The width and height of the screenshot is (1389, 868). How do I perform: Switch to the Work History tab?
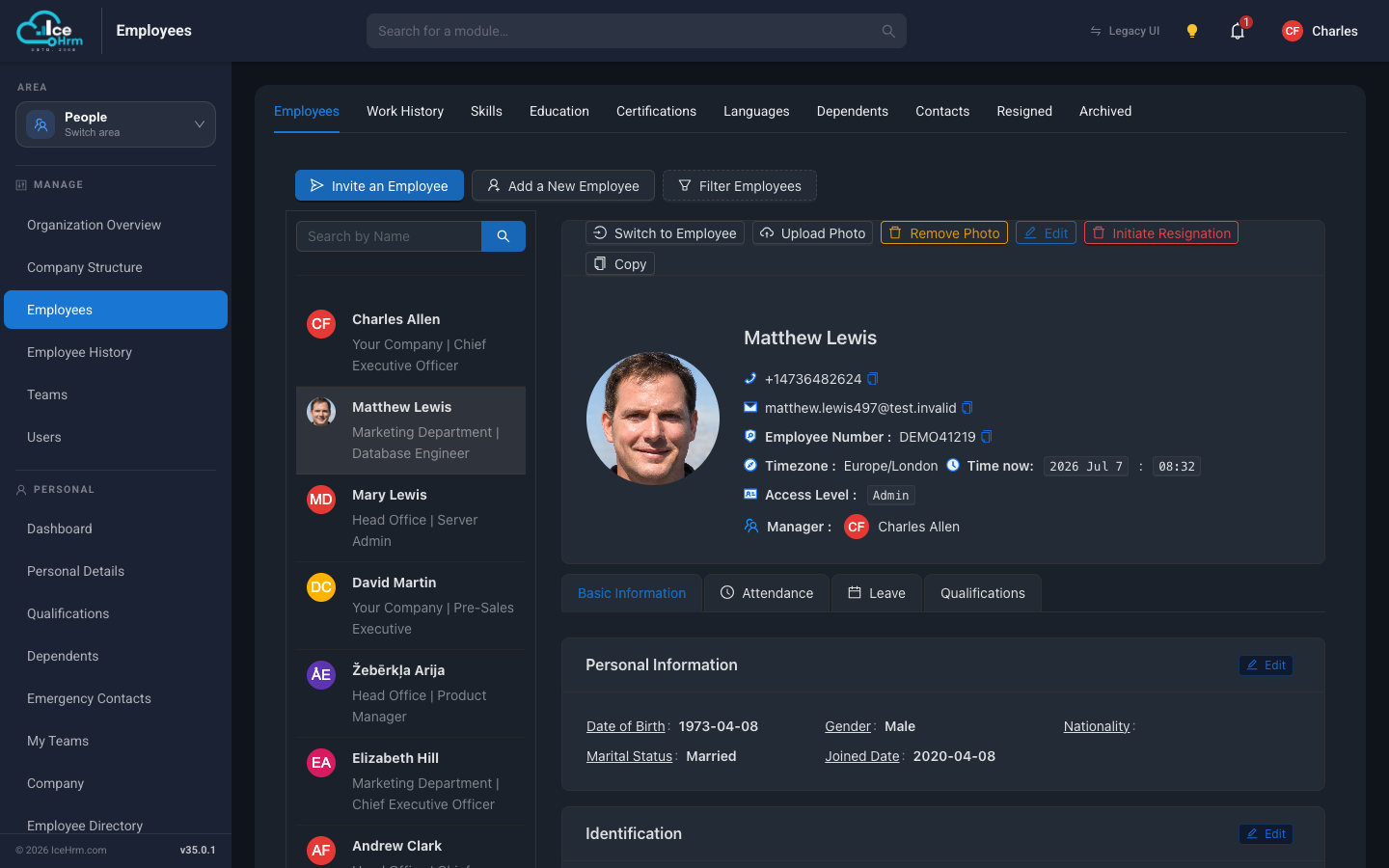[x=405, y=111]
